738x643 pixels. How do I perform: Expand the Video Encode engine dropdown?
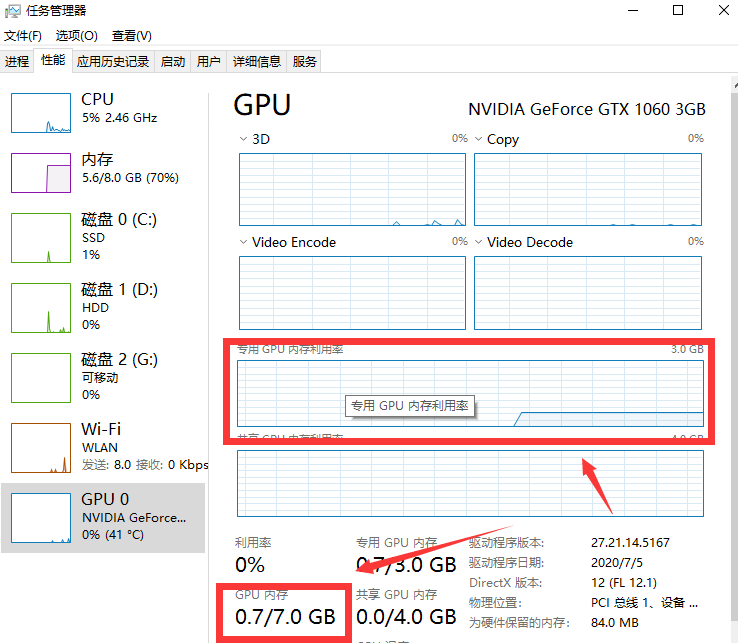(245, 242)
